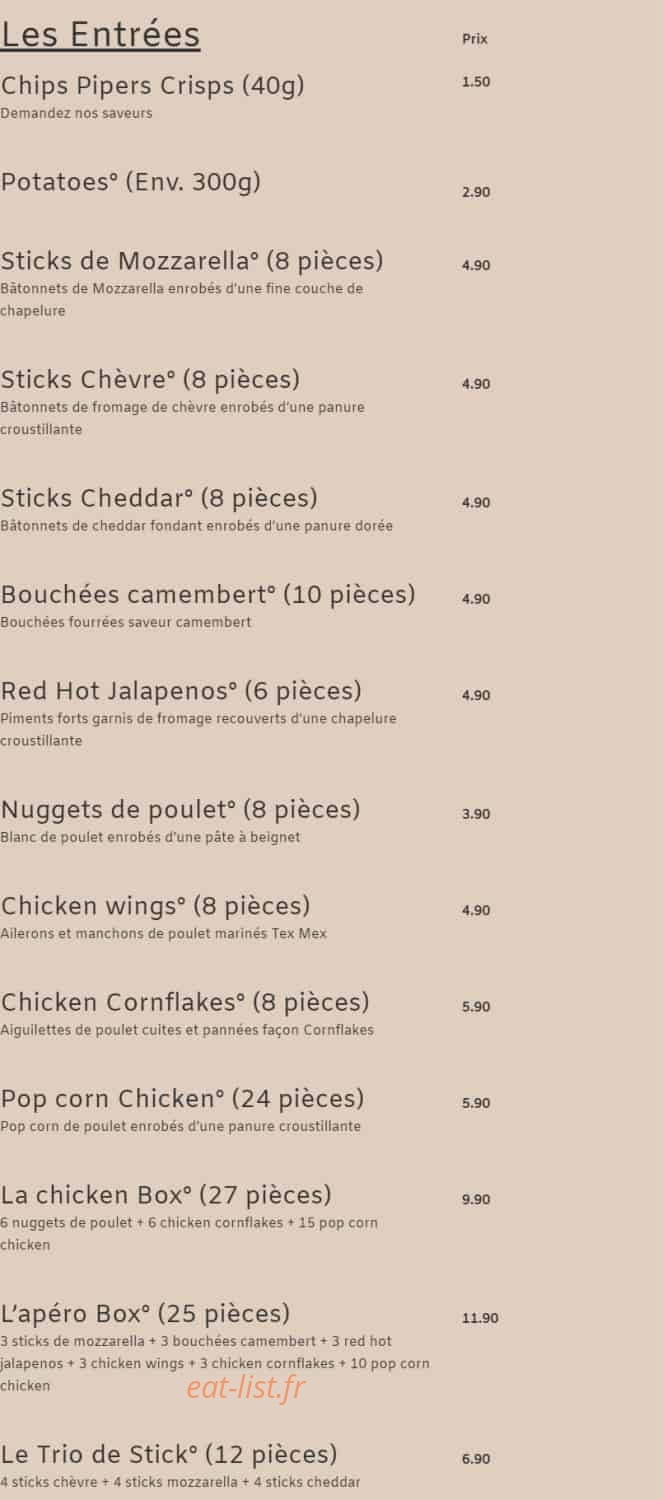Image resolution: width=663 pixels, height=1500 pixels.
Task: Click the Prix column header
Action: point(475,39)
